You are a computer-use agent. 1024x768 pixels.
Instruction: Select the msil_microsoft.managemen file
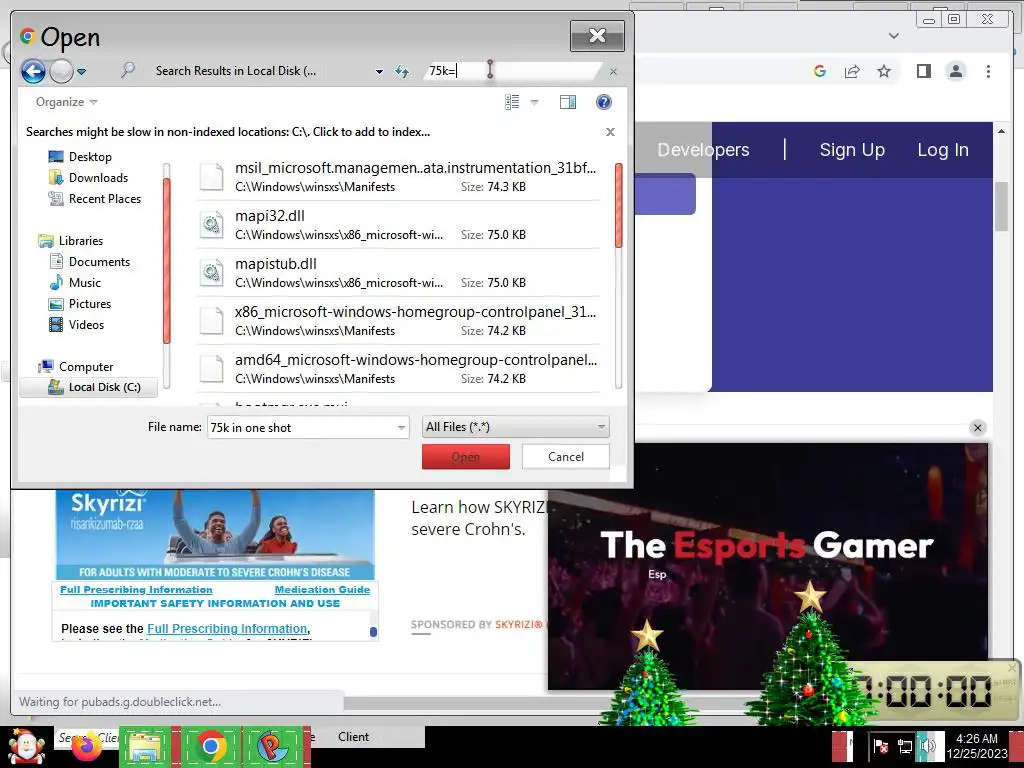pos(398,176)
